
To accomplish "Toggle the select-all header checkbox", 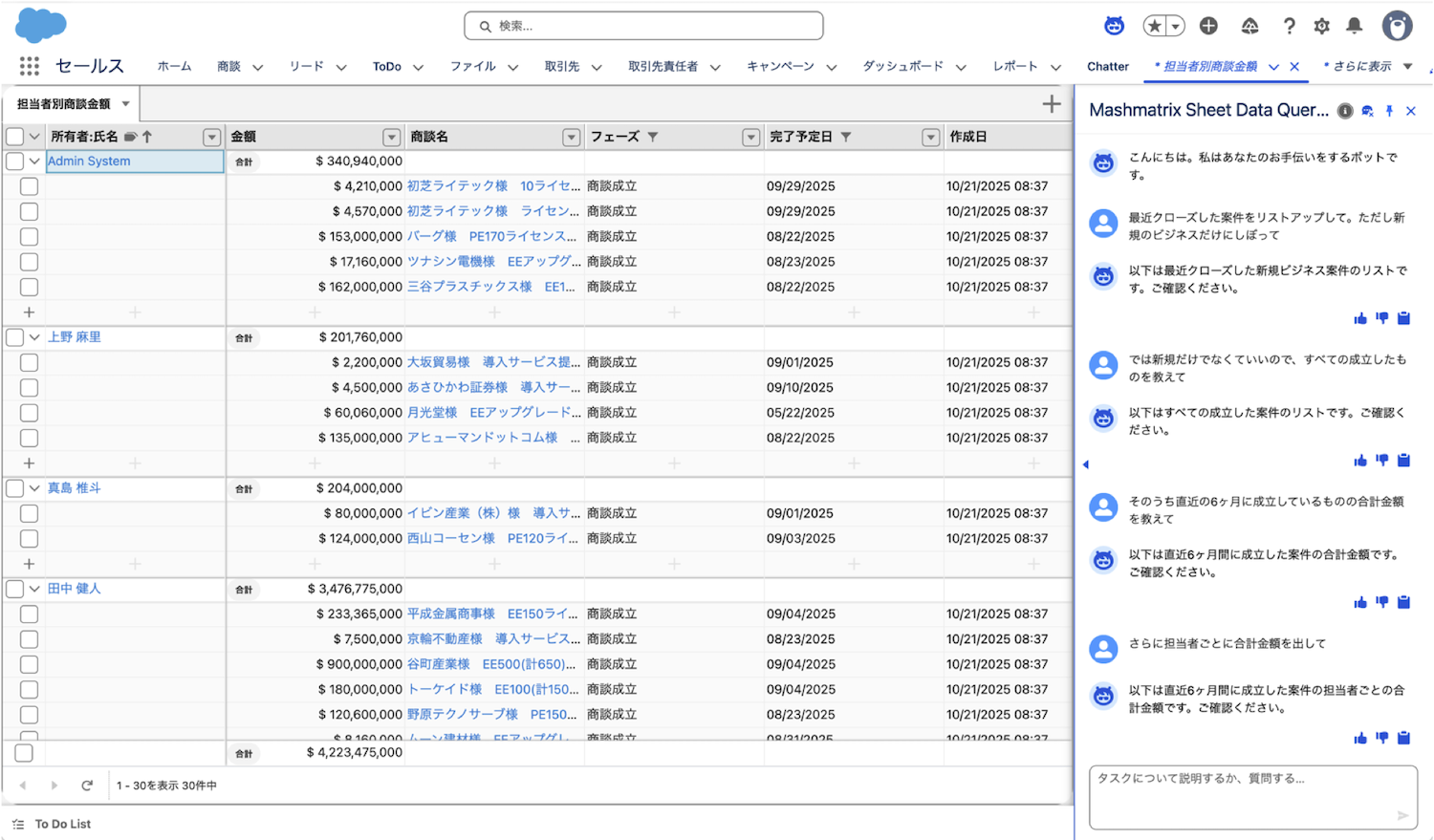I will 14,137.
